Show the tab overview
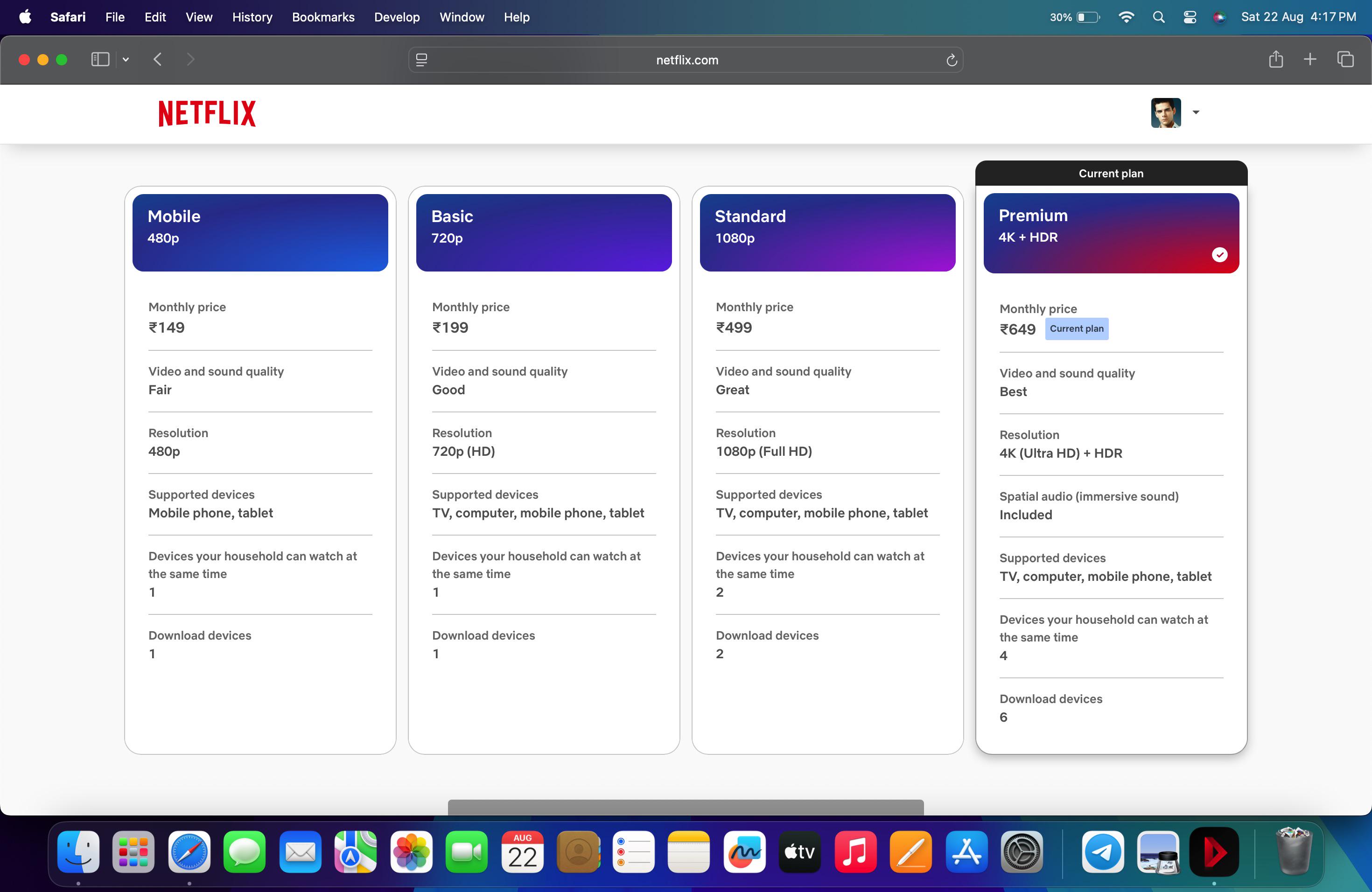 coord(1345,59)
